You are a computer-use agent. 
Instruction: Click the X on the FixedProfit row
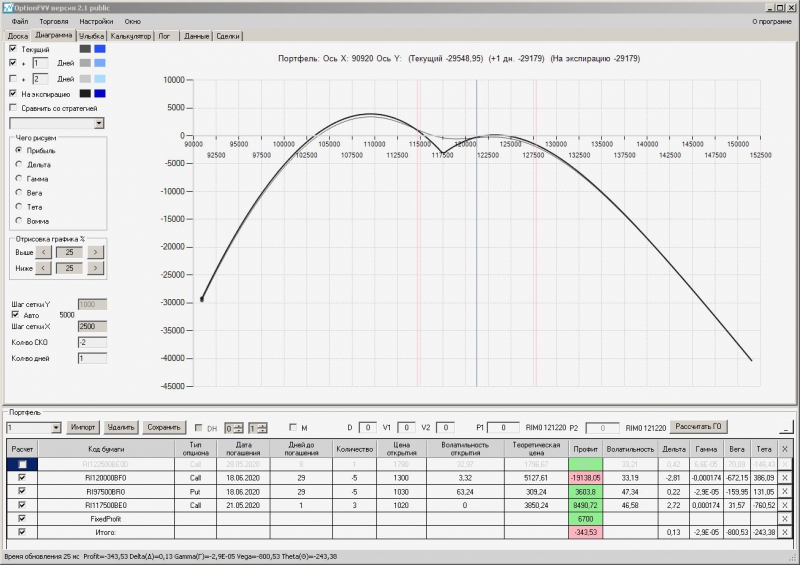tap(784, 519)
